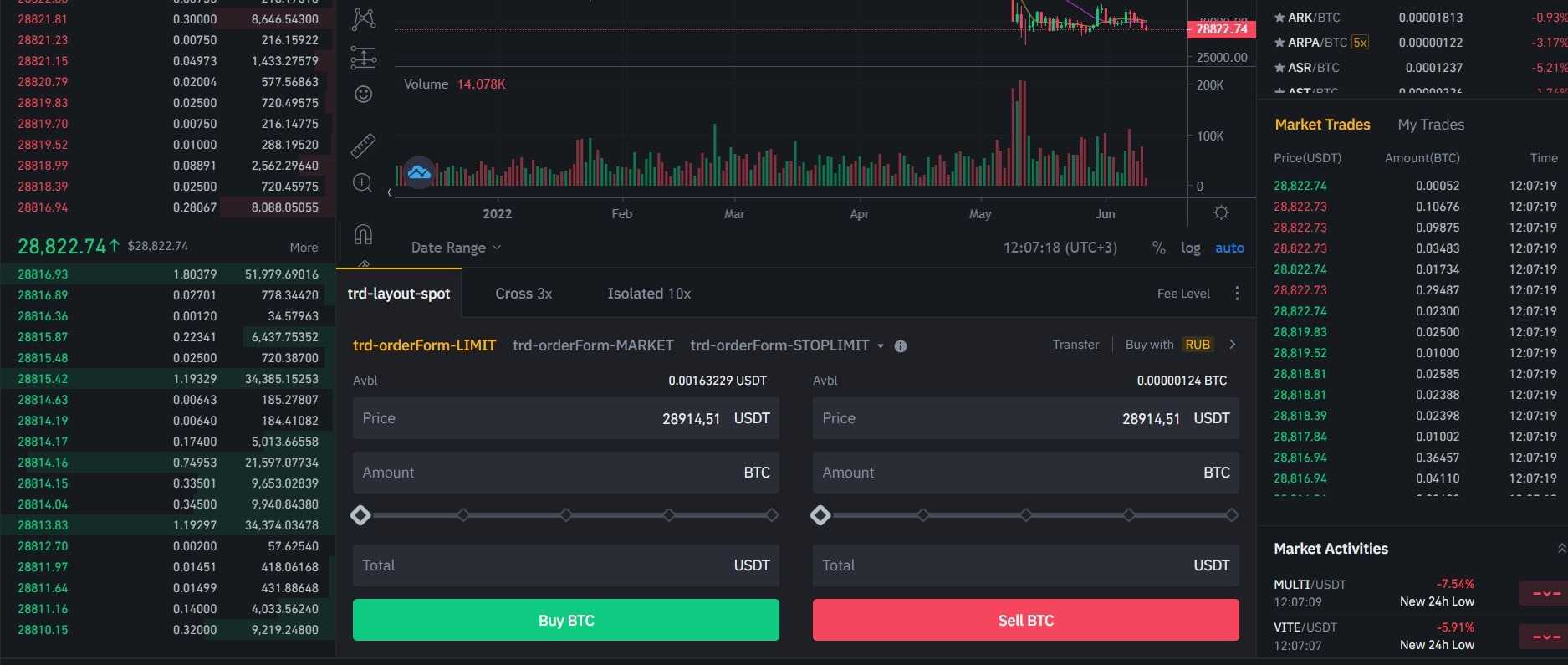Open chart settings gear icon
This screenshot has width=1568, height=665.
[x=1221, y=213]
